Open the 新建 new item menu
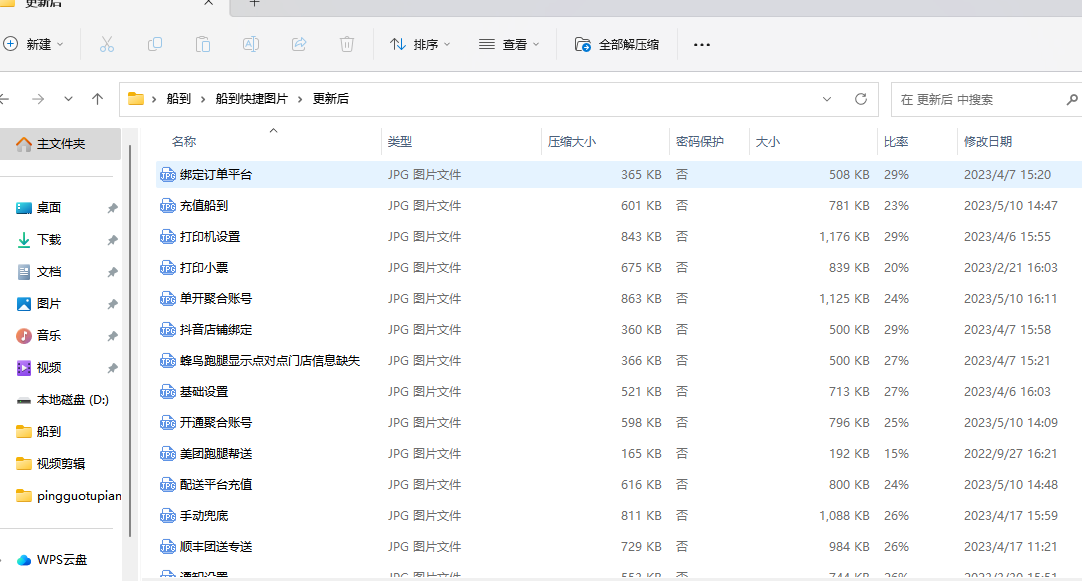The image size is (1082, 581). pos(36,44)
